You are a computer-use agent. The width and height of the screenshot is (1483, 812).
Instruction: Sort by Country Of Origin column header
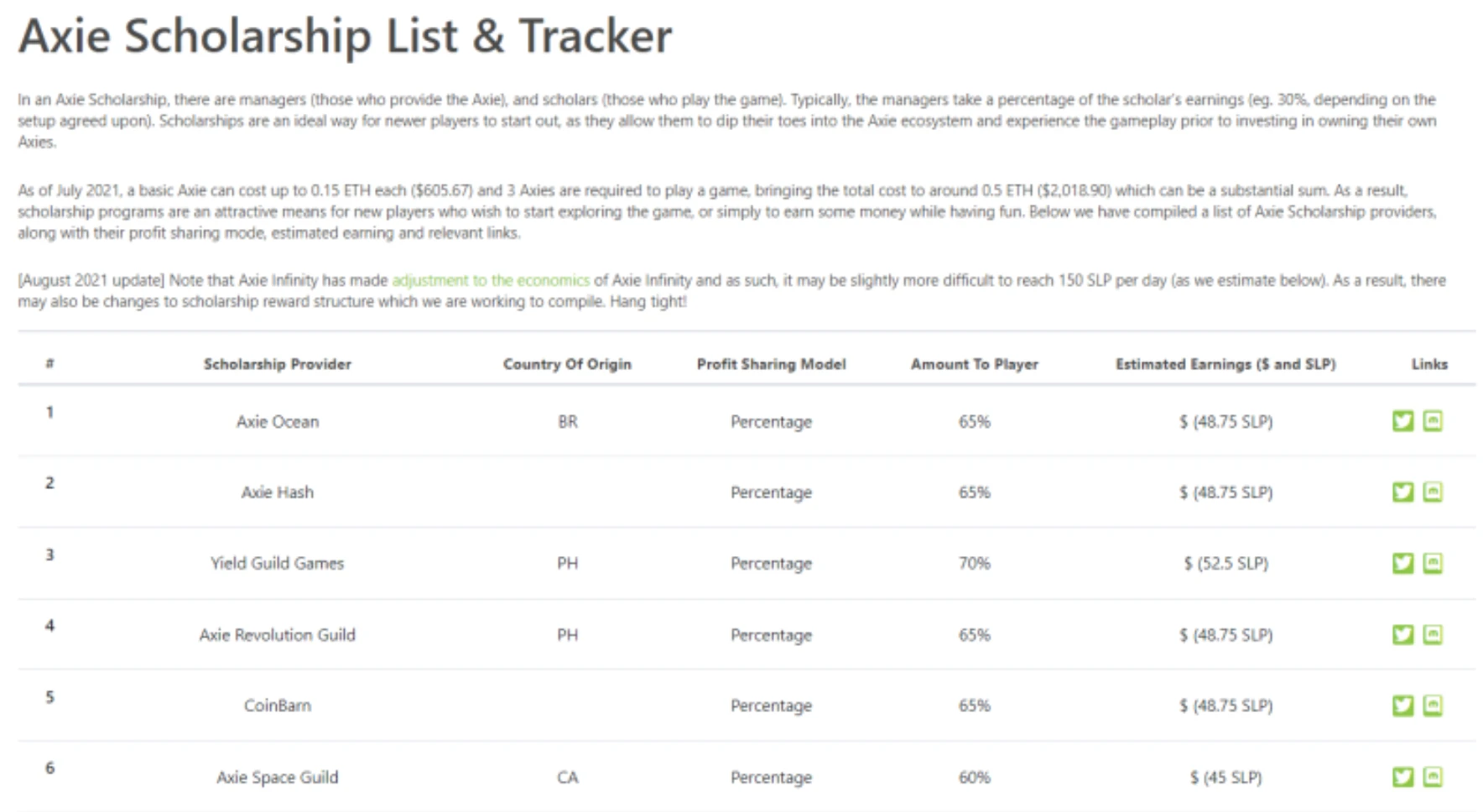pyautogui.click(x=567, y=364)
